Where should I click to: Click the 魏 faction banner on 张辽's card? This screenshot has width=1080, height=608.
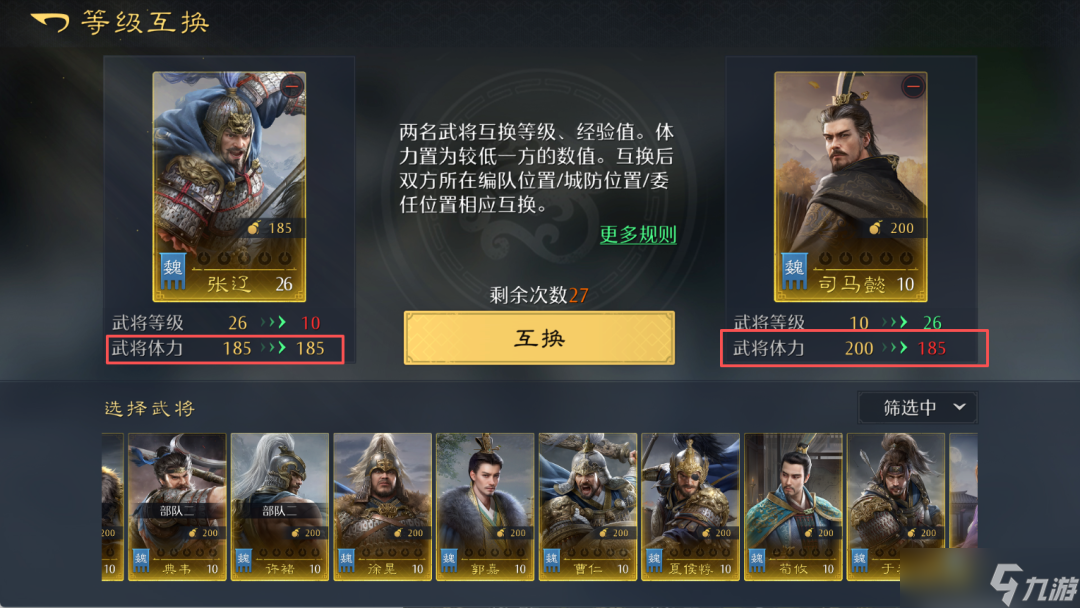tap(173, 271)
